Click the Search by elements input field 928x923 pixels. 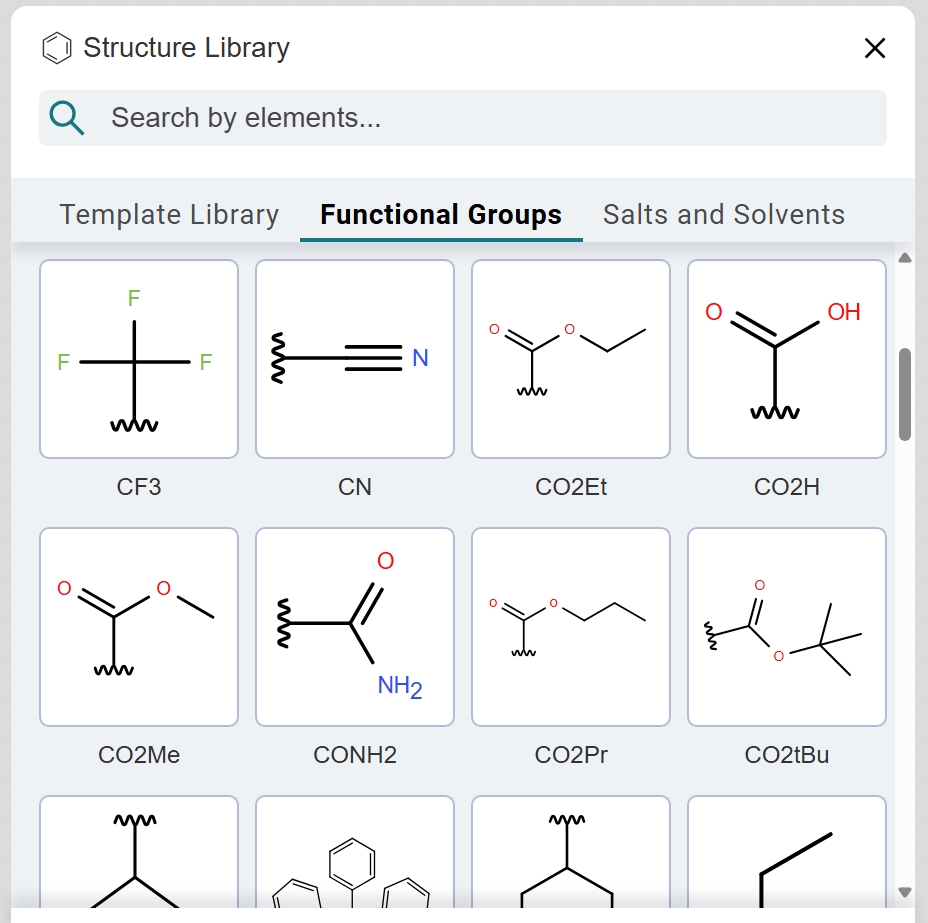pyautogui.click(x=480, y=118)
